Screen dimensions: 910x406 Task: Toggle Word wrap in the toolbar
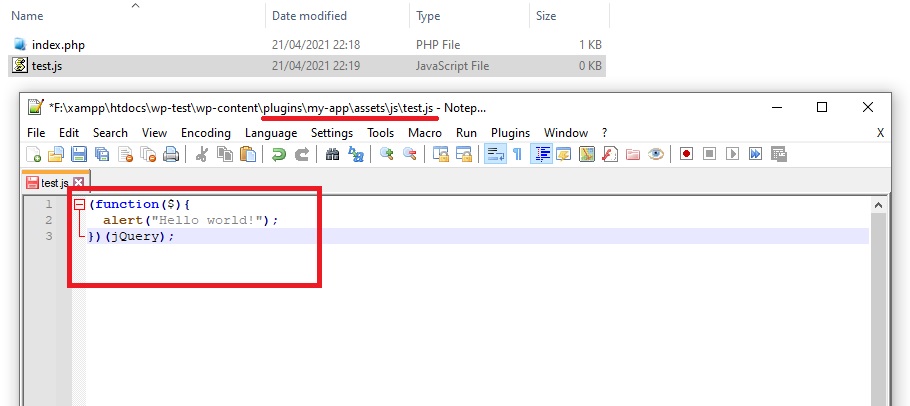pos(494,154)
